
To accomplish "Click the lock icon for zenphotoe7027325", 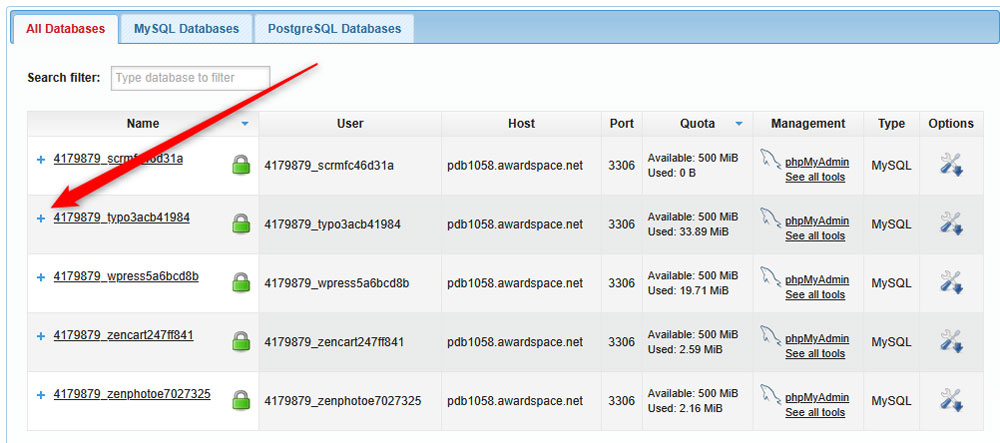I will coord(240,400).
